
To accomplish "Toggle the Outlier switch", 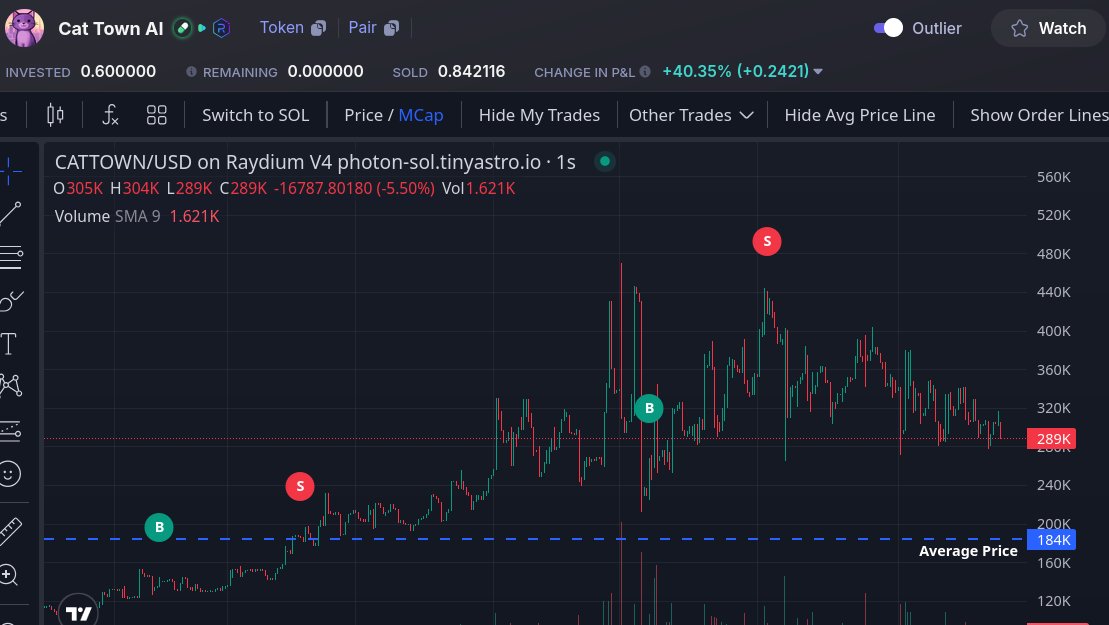I will pyautogui.click(x=888, y=28).
